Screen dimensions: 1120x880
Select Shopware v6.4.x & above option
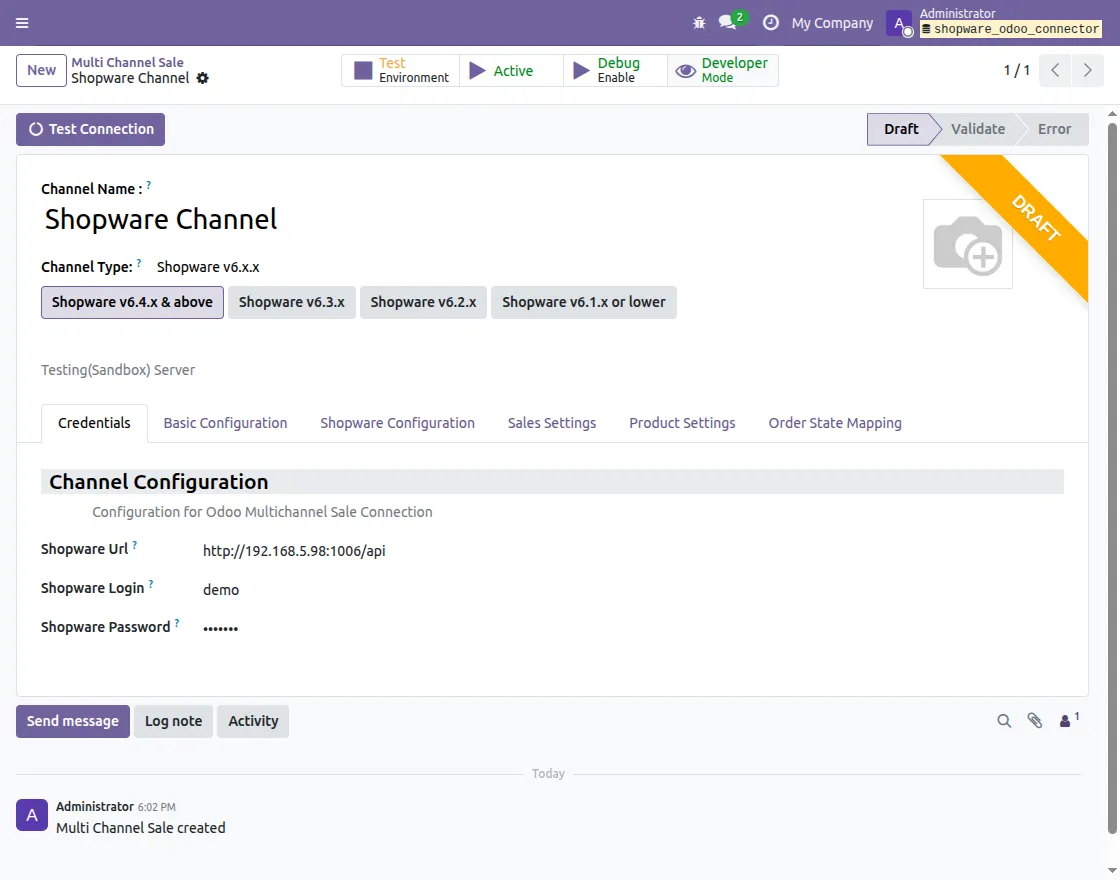(132, 302)
